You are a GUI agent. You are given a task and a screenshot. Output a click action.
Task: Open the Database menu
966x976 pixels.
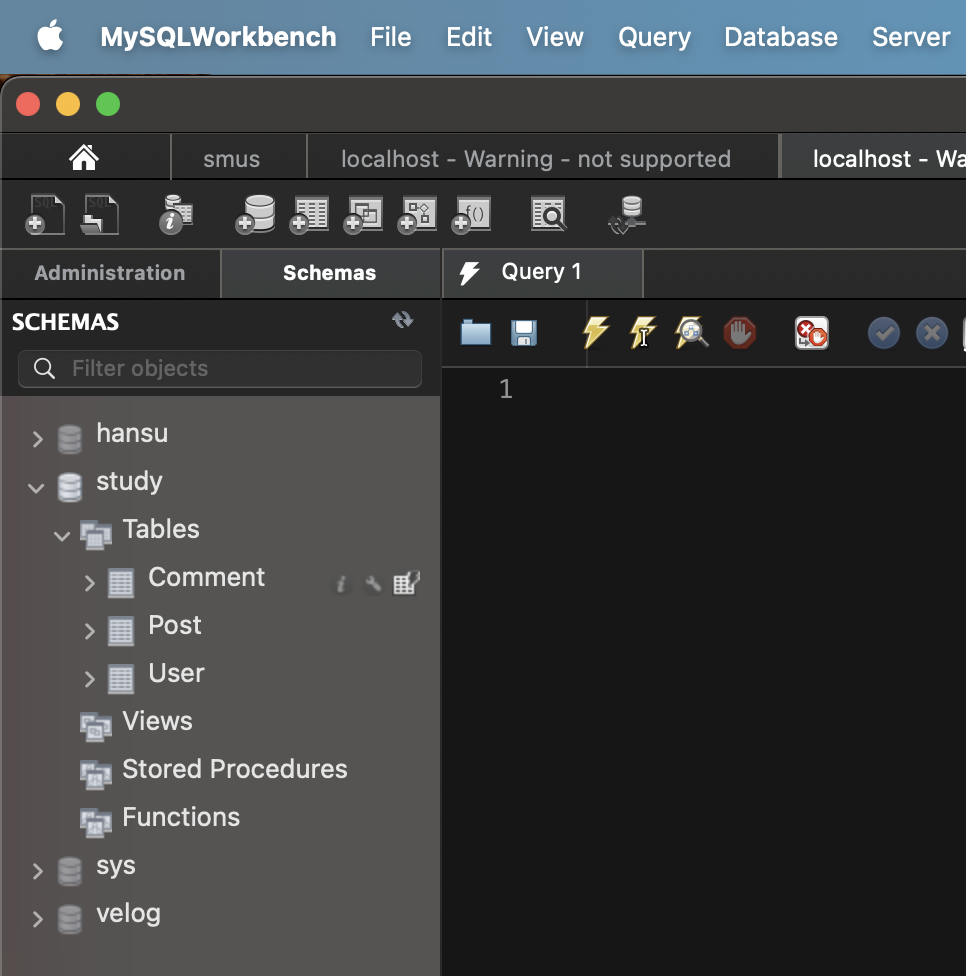[781, 37]
